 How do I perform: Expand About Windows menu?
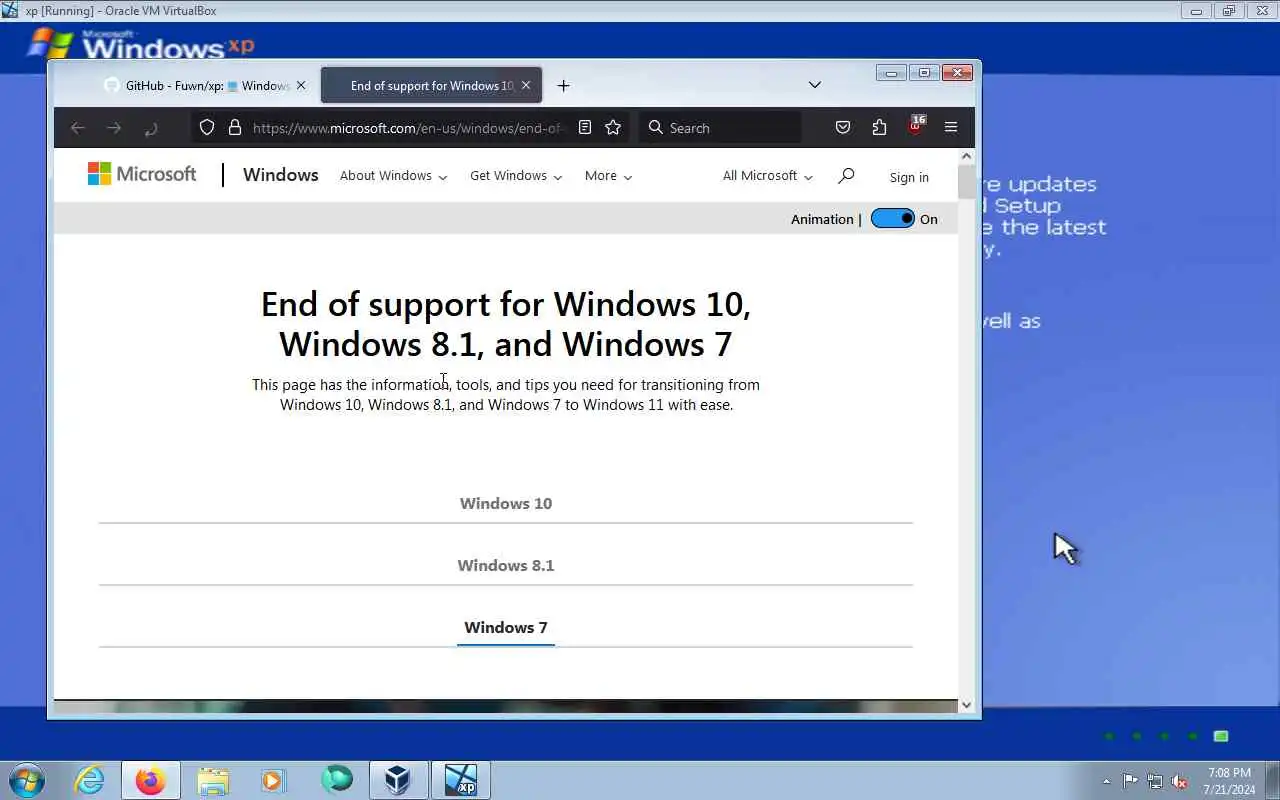(393, 175)
